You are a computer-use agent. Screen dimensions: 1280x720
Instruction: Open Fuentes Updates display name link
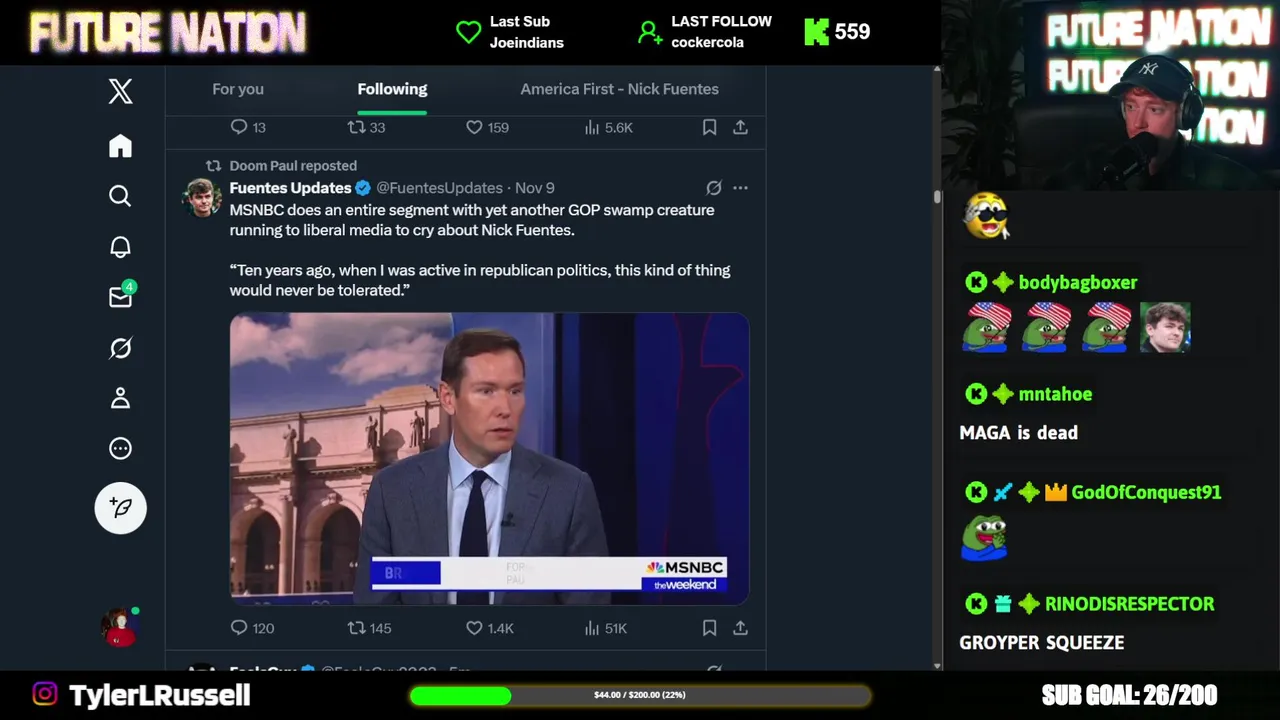point(290,188)
